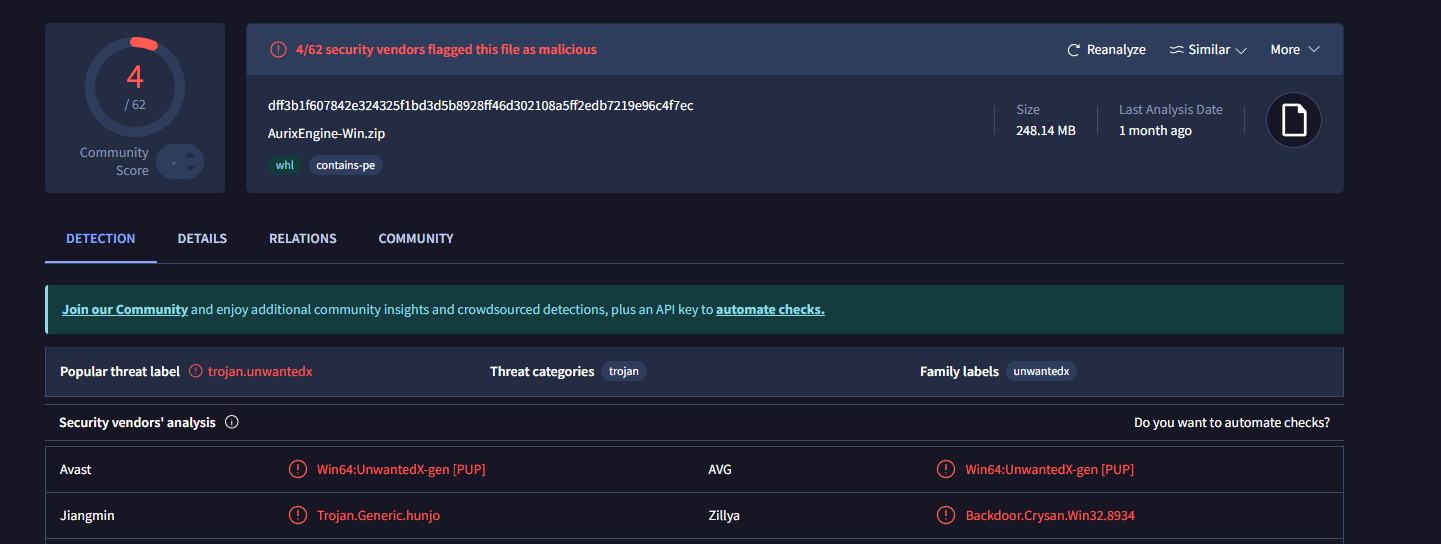Select the unwantedx family label chip

click(x=1041, y=371)
